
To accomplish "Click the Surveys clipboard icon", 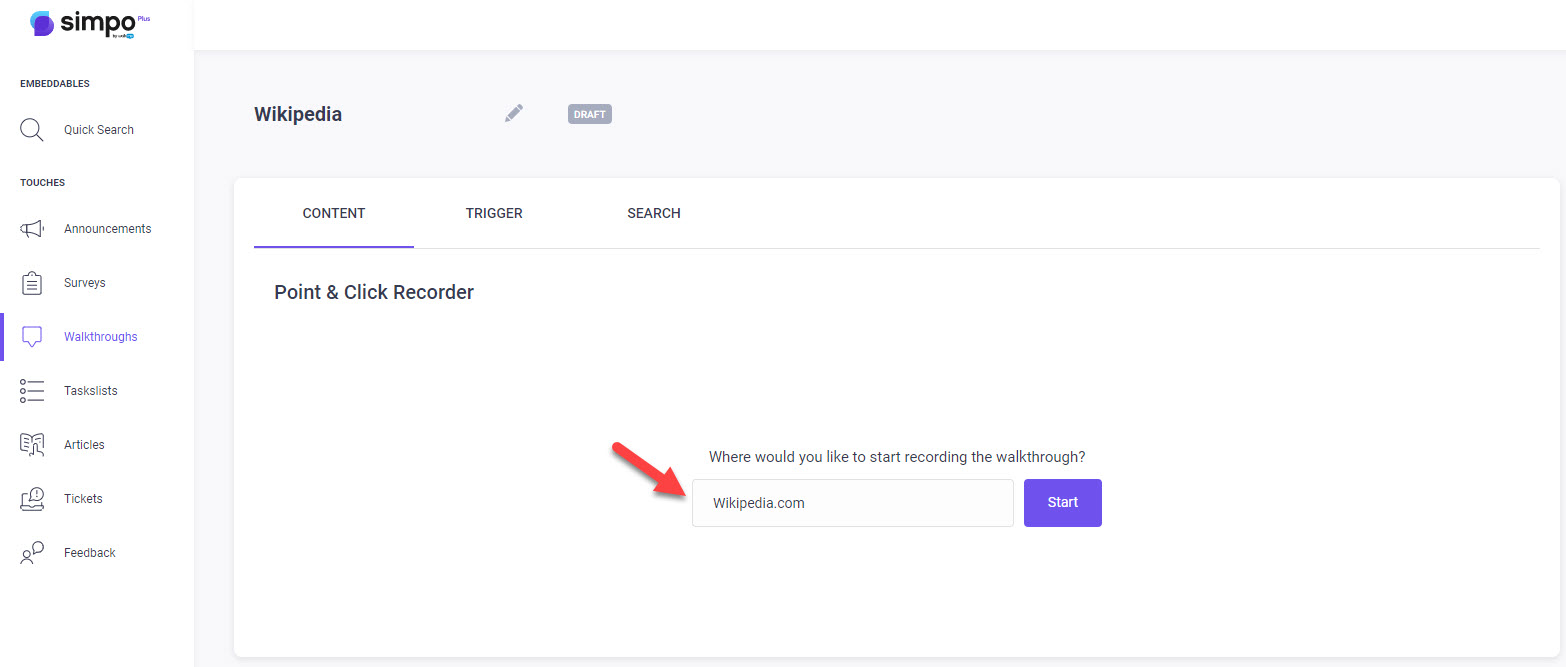I will click(32, 283).
